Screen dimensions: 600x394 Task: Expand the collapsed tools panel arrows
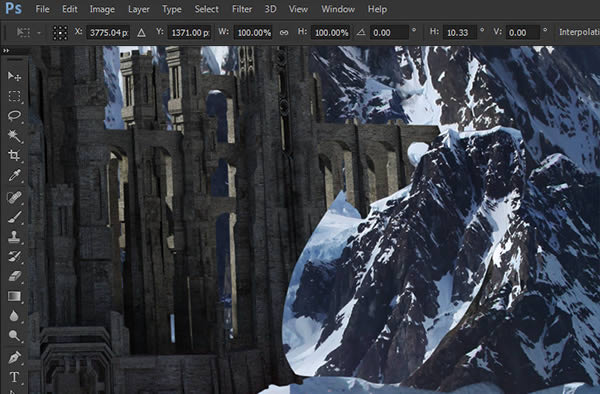pos(5,50)
